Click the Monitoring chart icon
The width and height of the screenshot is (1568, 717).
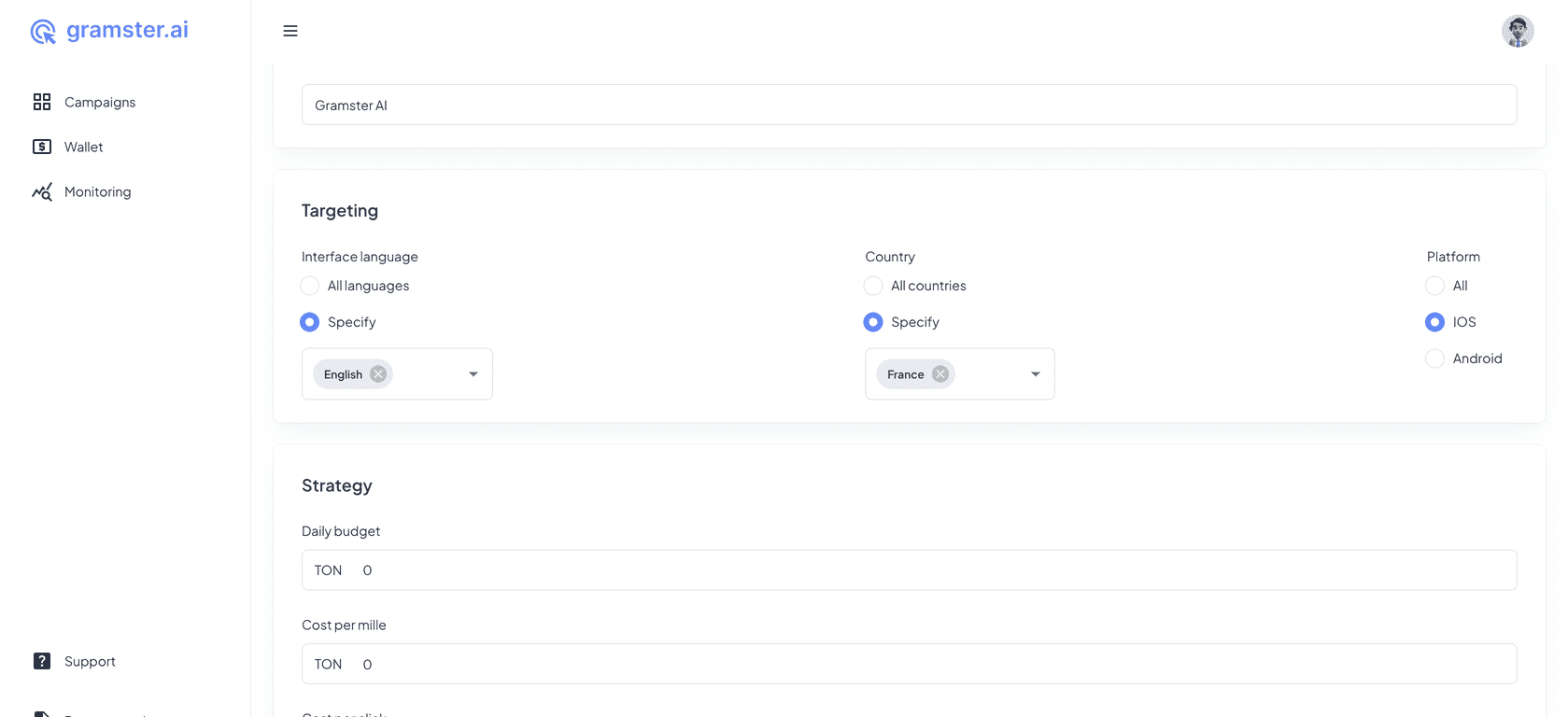pyautogui.click(x=42, y=191)
